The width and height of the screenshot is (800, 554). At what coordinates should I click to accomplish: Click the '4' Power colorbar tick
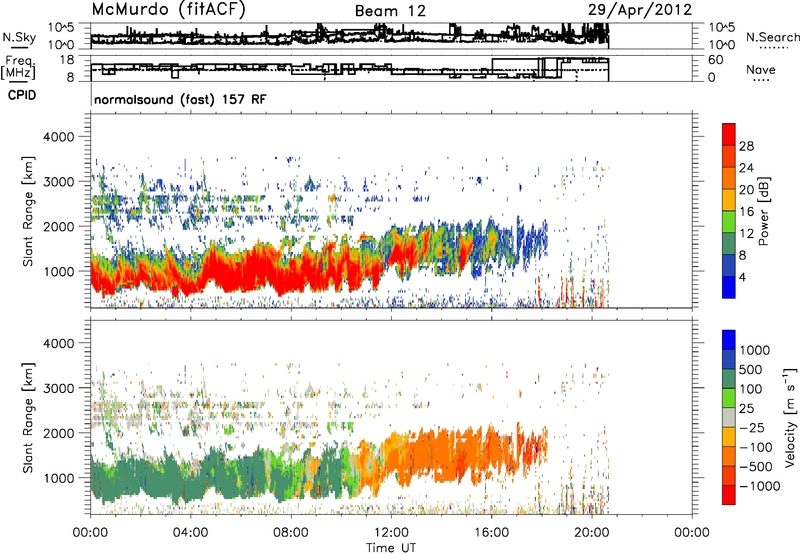click(743, 278)
